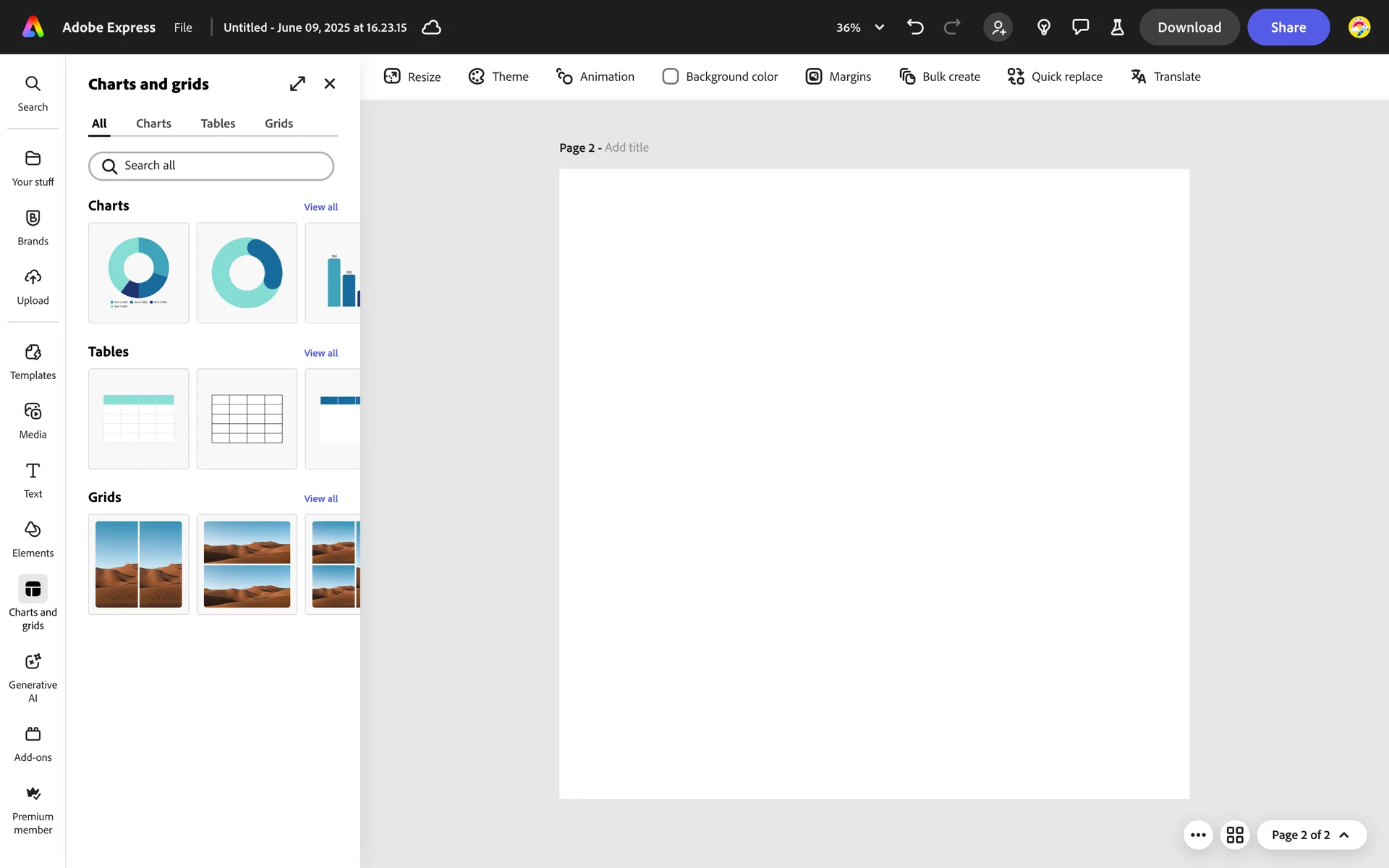The image size is (1389, 868).
Task: Click the undo arrow icon
Action: point(915,27)
